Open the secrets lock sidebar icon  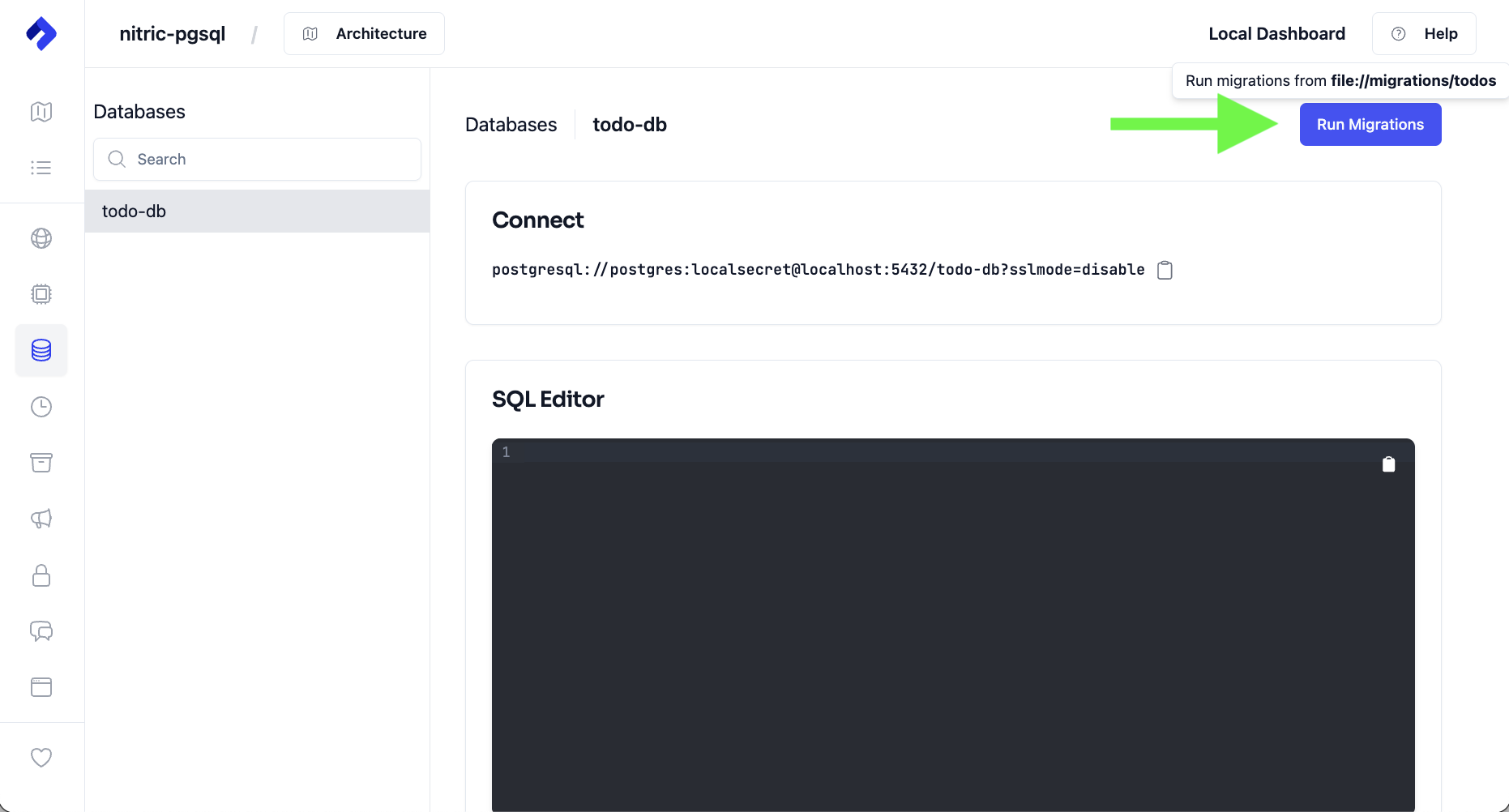(41, 575)
